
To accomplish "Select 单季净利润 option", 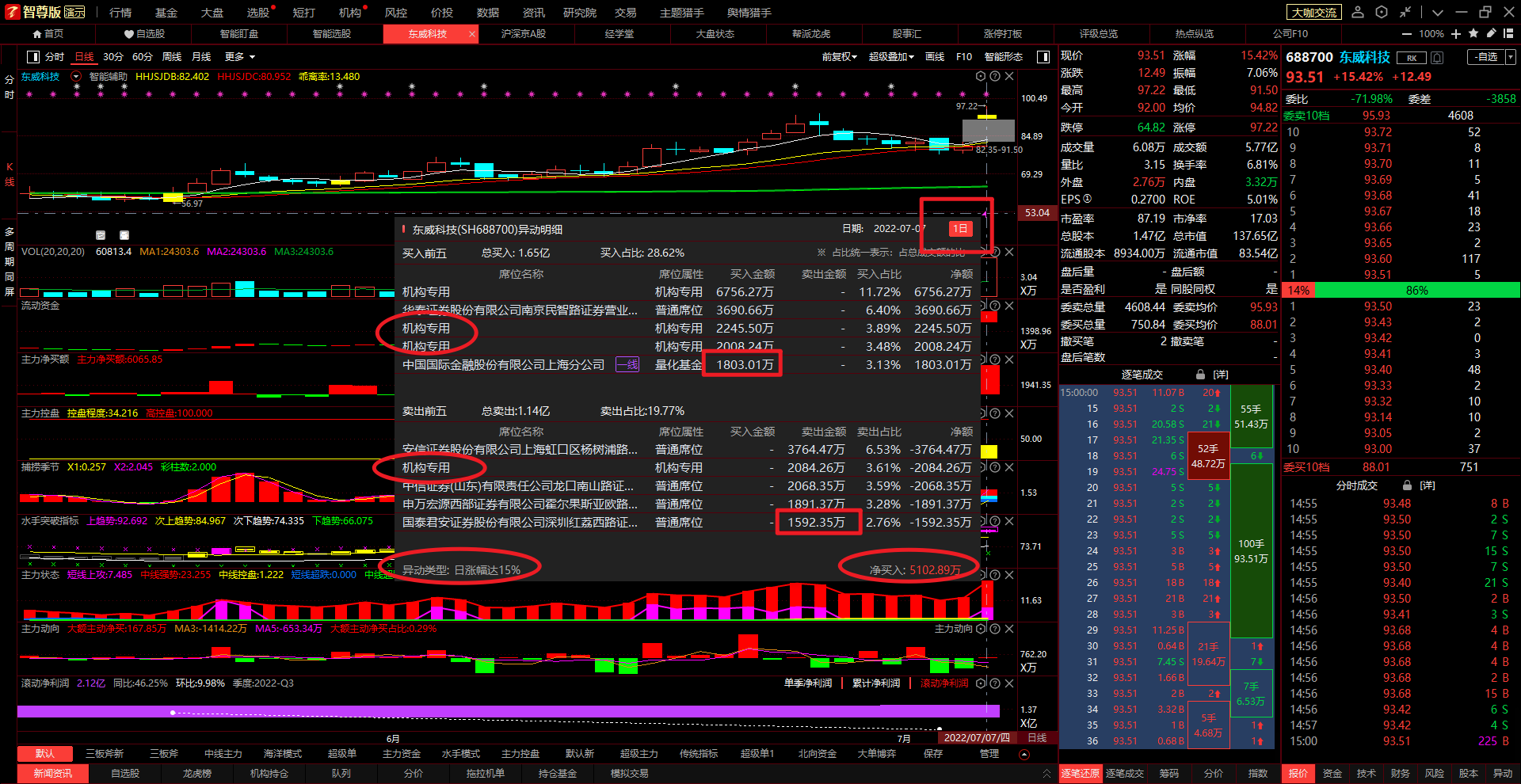I will (808, 683).
